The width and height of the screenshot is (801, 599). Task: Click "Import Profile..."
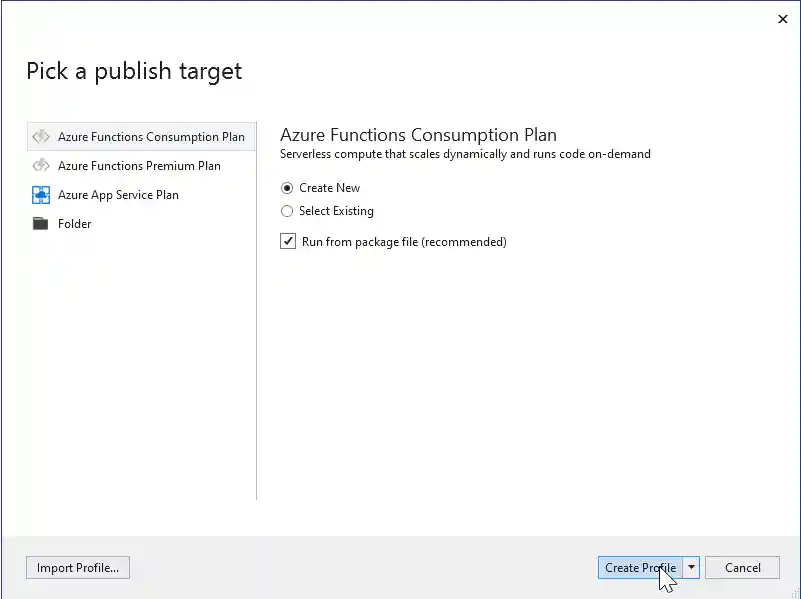pyautogui.click(x=77, y=567)
